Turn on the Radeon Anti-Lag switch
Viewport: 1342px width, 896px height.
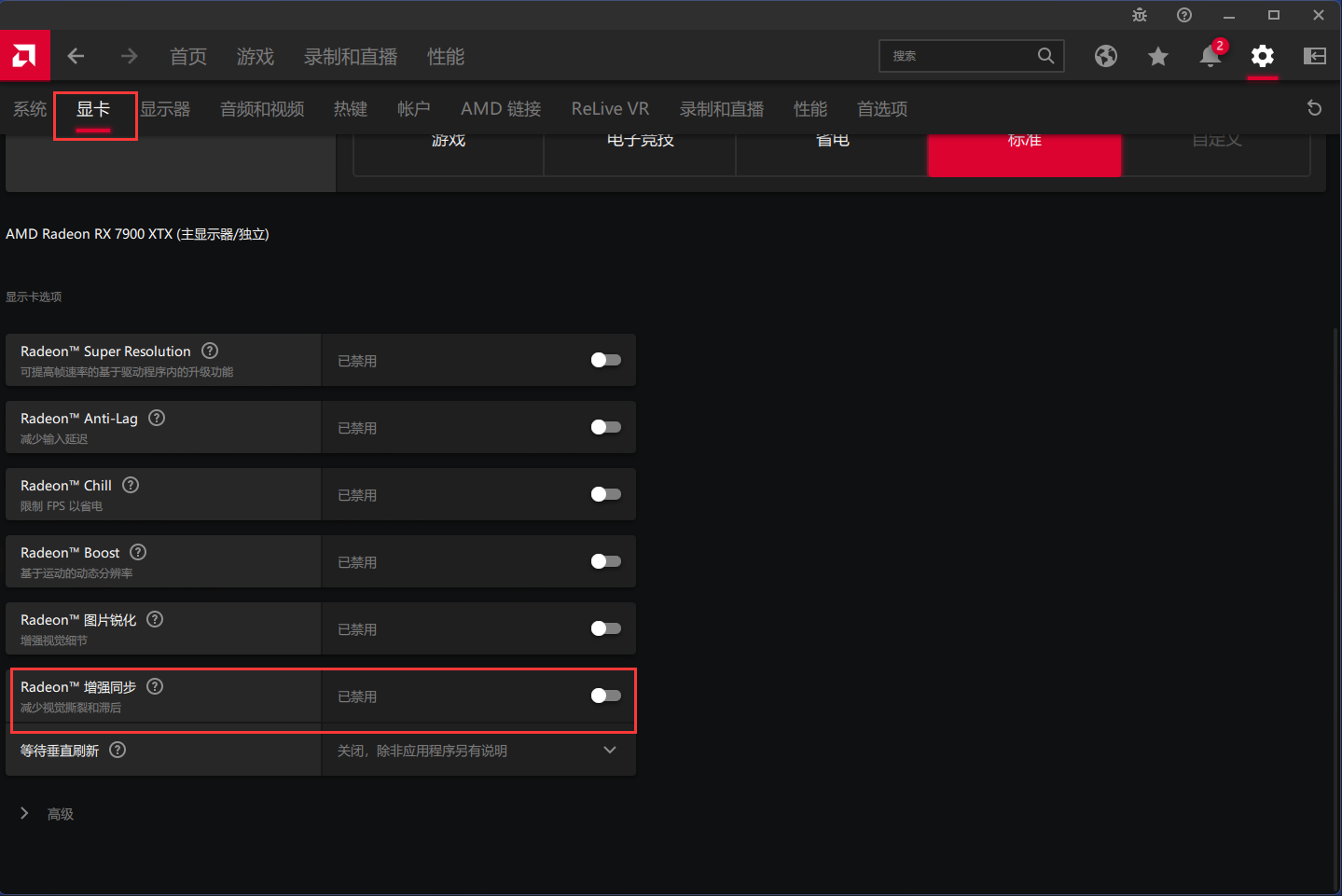[x=606, y=427]
